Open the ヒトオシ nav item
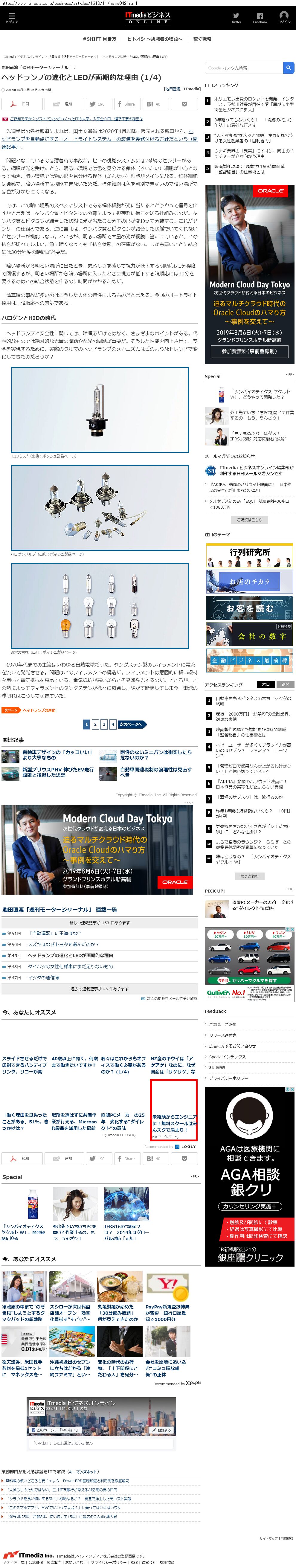Image resolution: width=296 pixels, height=1568 pixels. point(155,39)
